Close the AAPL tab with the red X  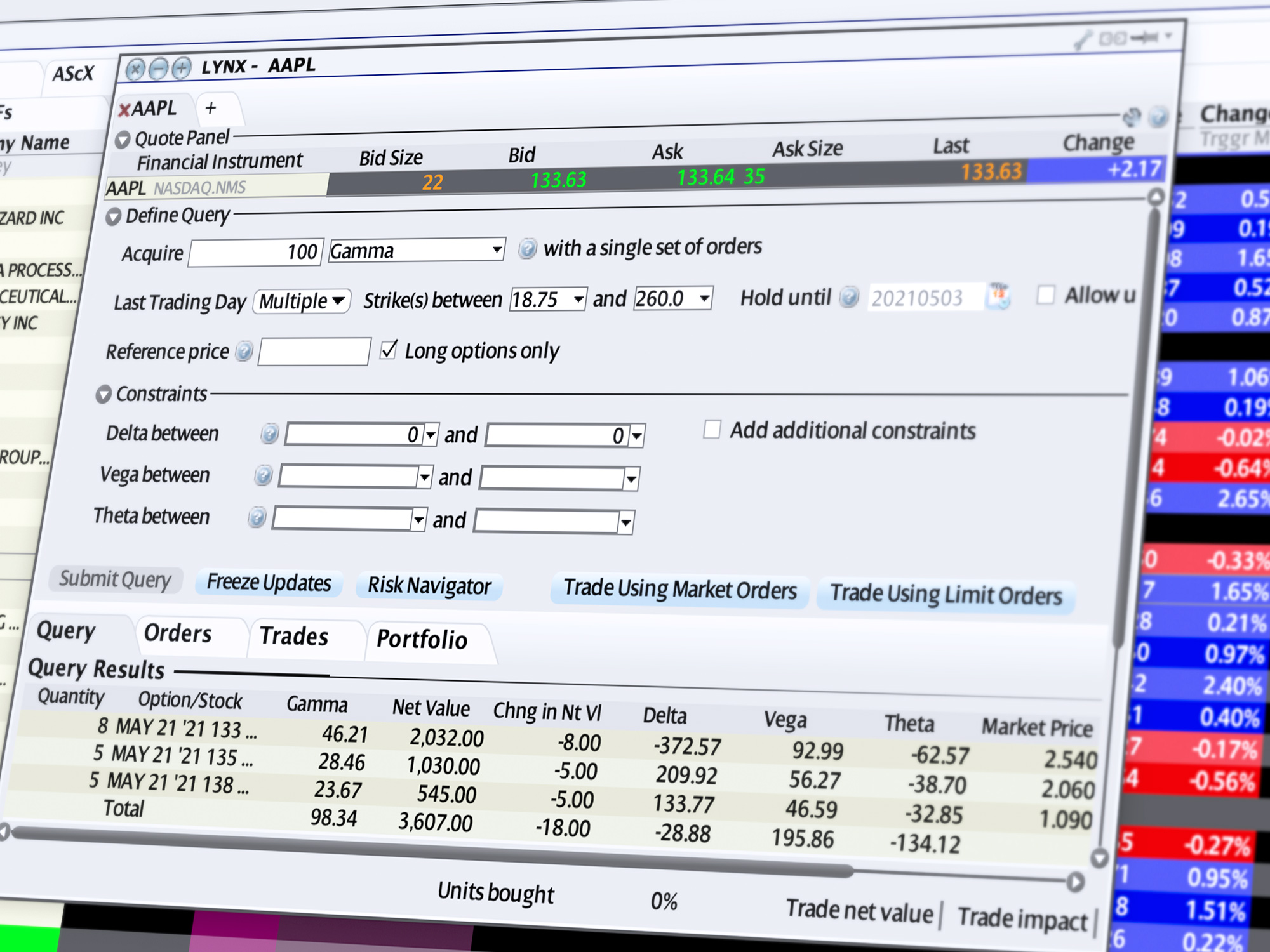coord(124,110)
